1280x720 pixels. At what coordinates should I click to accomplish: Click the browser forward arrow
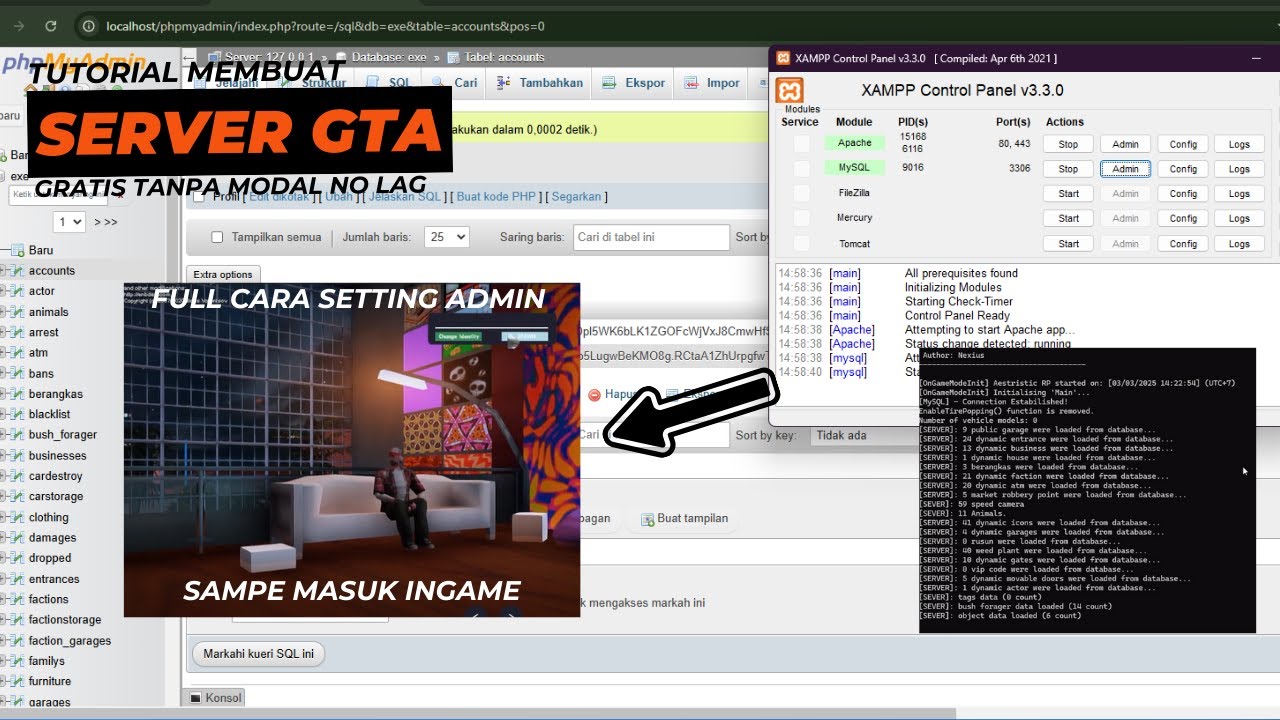click(x=18, y=26)
